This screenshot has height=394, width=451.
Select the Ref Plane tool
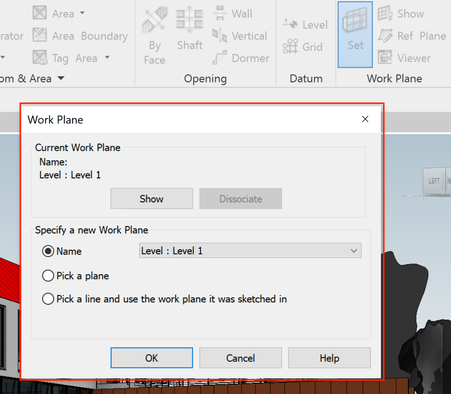coord(412,36)
